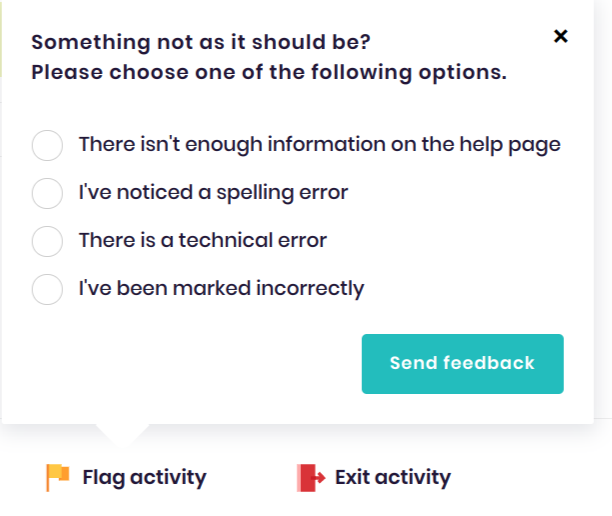Choose the 'I've been marked incorrectly' label text

[x=222, y=289]
